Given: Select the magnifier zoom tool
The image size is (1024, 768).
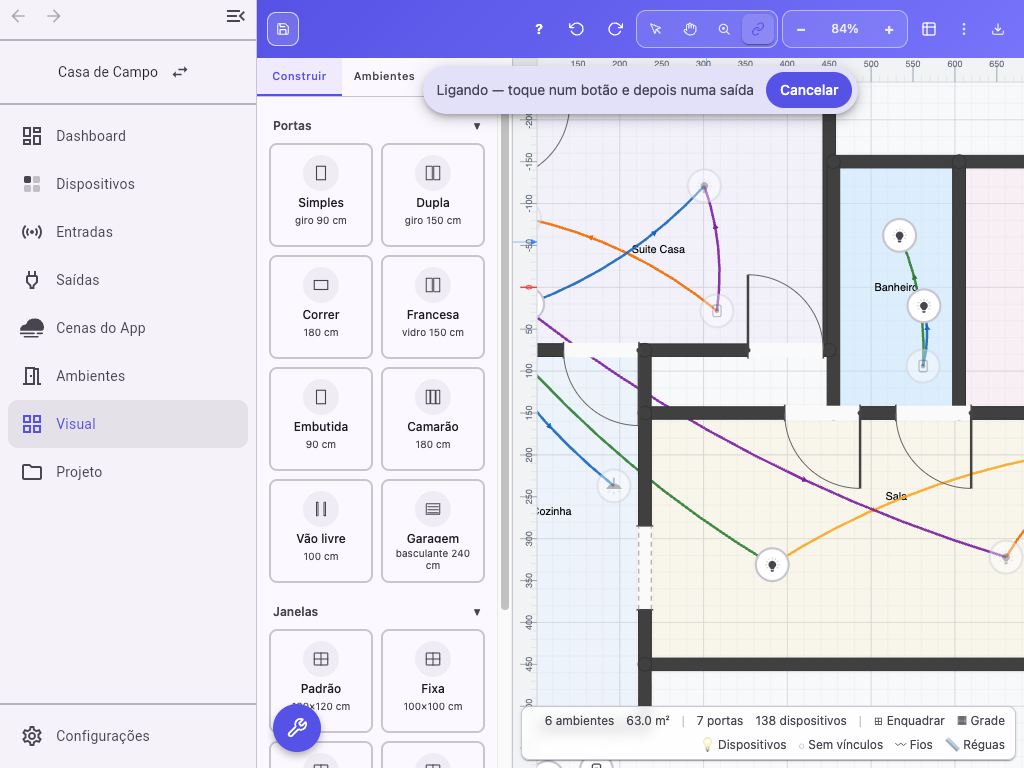Looking at the screenshot, I should pyautogui.click(x=724, y=29).
